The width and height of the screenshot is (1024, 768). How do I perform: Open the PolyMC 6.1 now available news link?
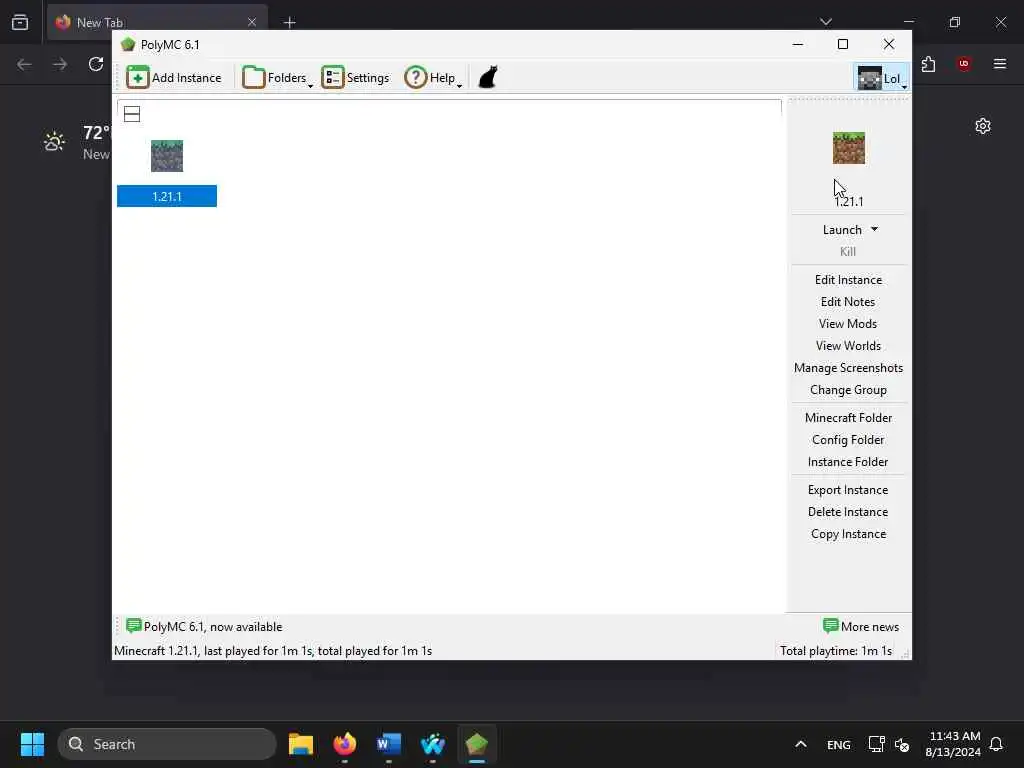(x=204, y=626)
